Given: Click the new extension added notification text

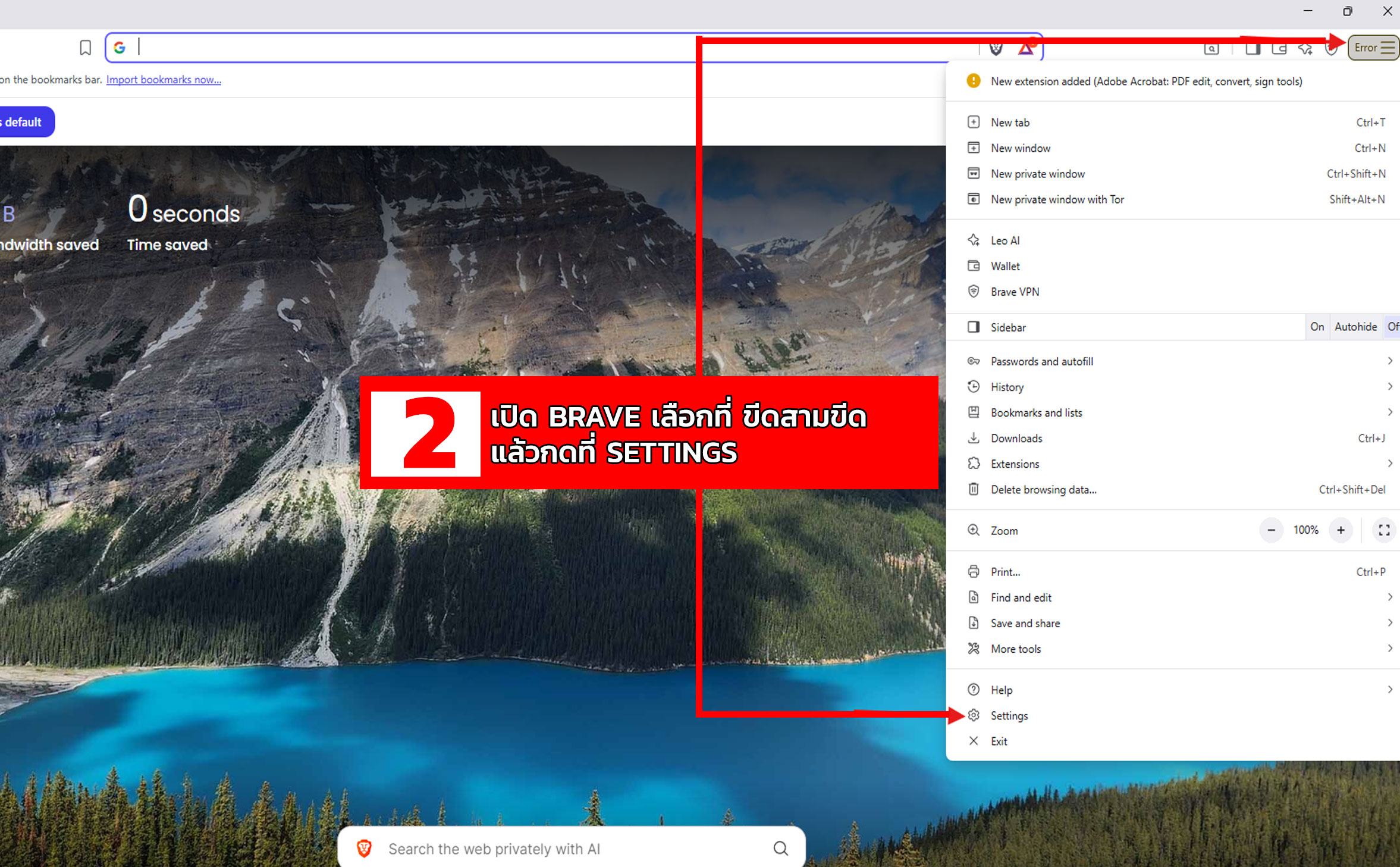Looking at the screenshot, I should 1147,81.
